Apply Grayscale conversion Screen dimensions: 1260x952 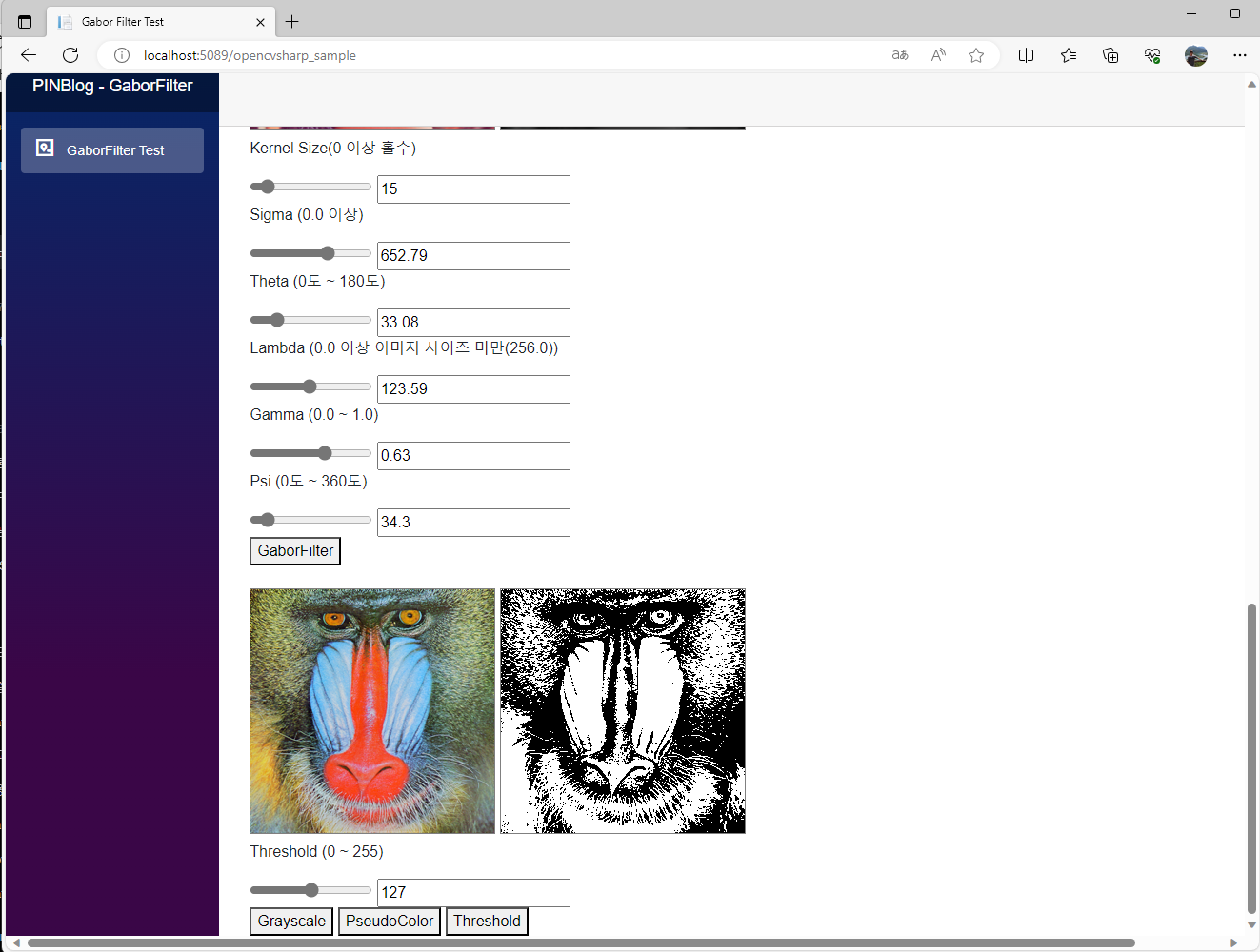click(290, 921)
